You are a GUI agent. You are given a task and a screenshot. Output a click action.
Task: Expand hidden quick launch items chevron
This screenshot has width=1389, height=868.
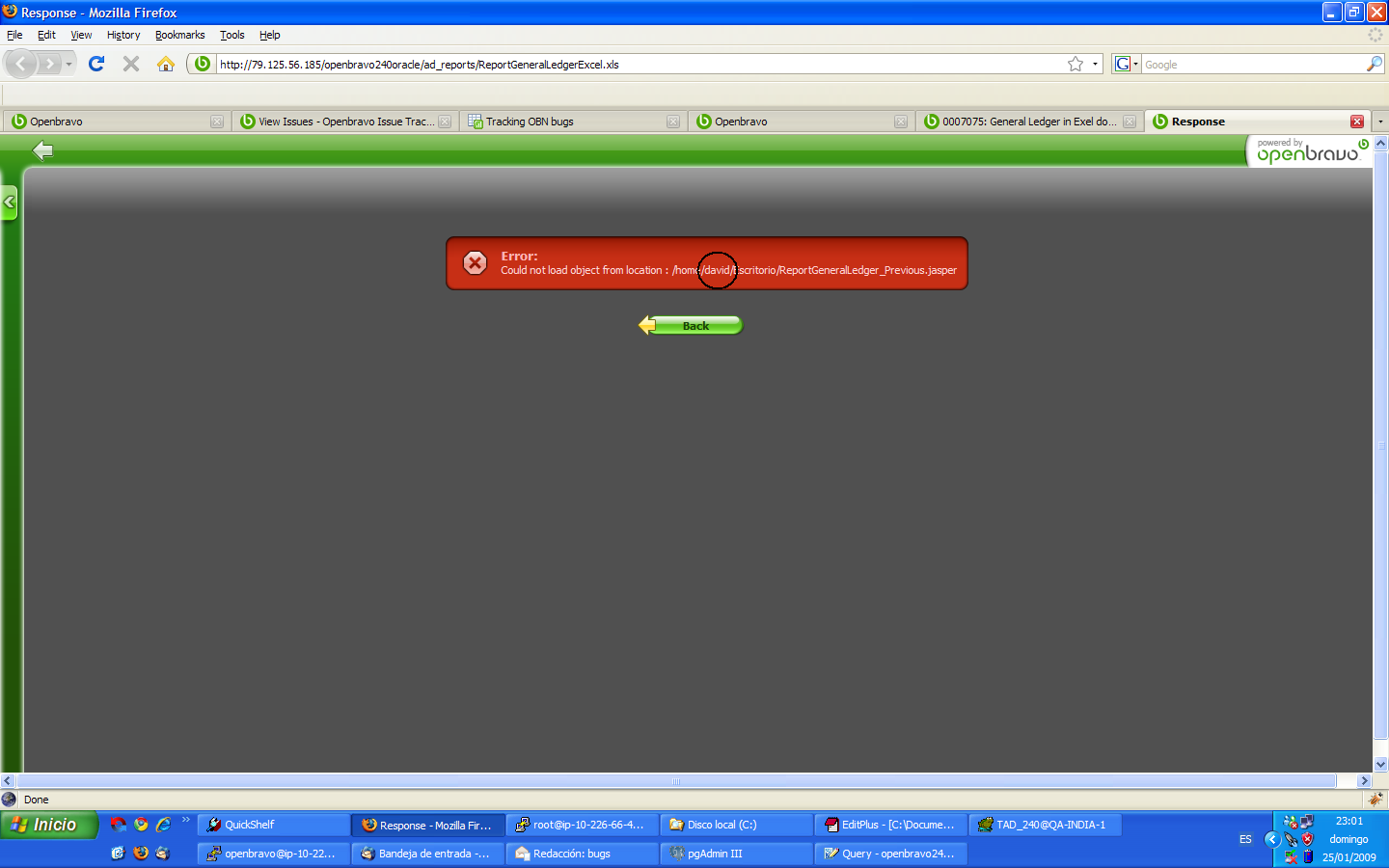click(186, 821)
